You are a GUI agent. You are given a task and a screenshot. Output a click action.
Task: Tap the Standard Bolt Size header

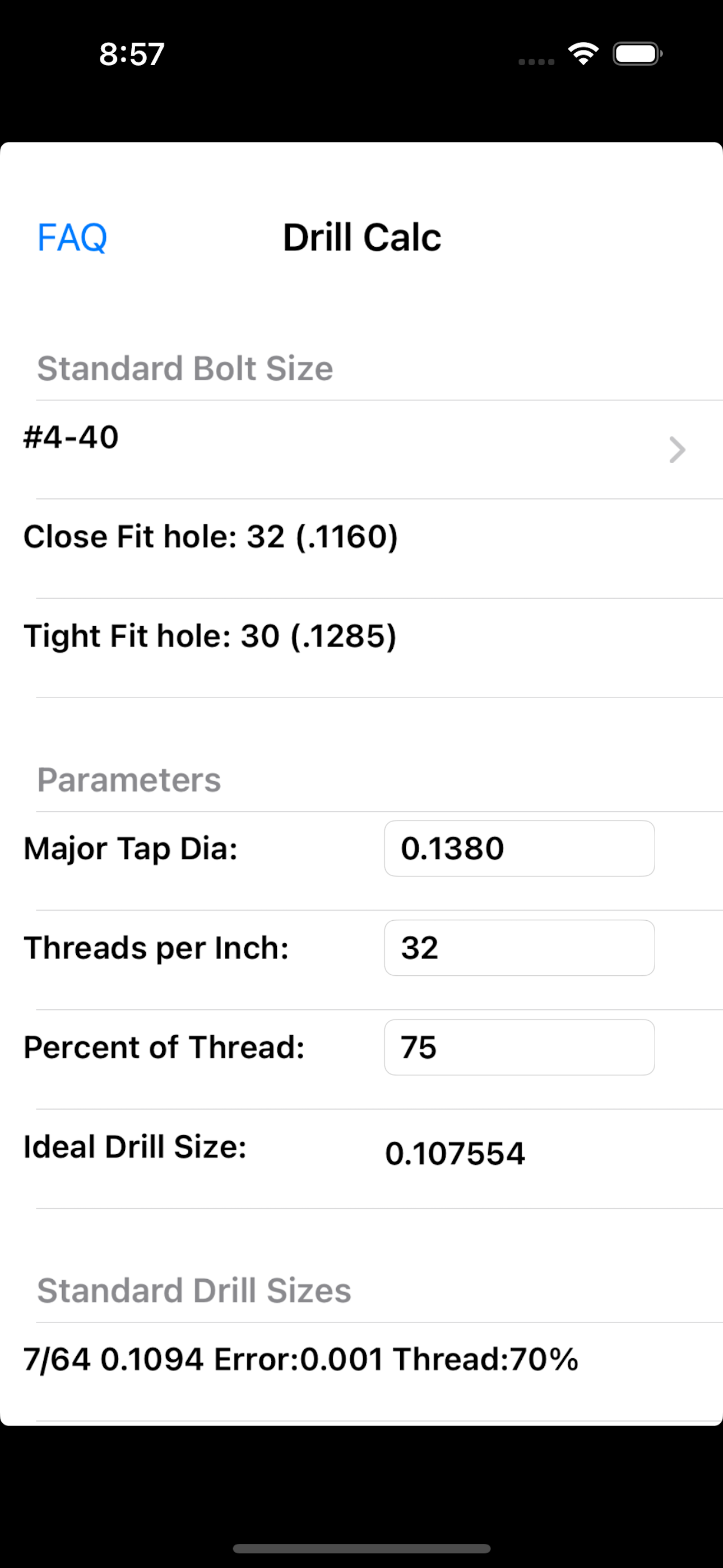click(x=184, y=368)
